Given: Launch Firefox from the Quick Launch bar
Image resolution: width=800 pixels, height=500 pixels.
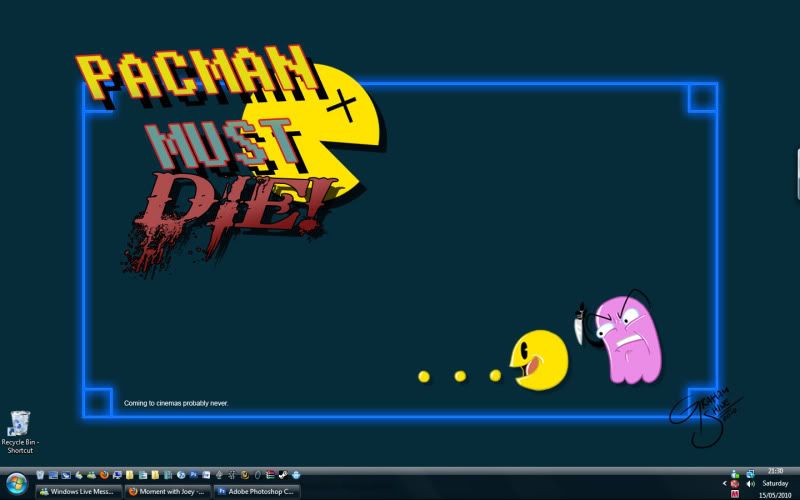Looking at the screenshot, I should [104, 475].
